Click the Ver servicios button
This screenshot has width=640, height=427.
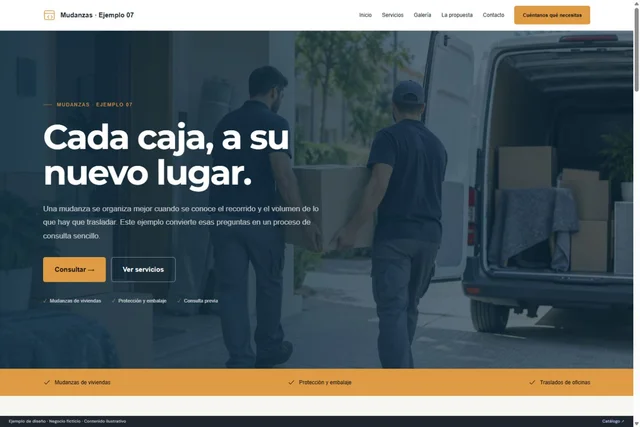[143, 269]
